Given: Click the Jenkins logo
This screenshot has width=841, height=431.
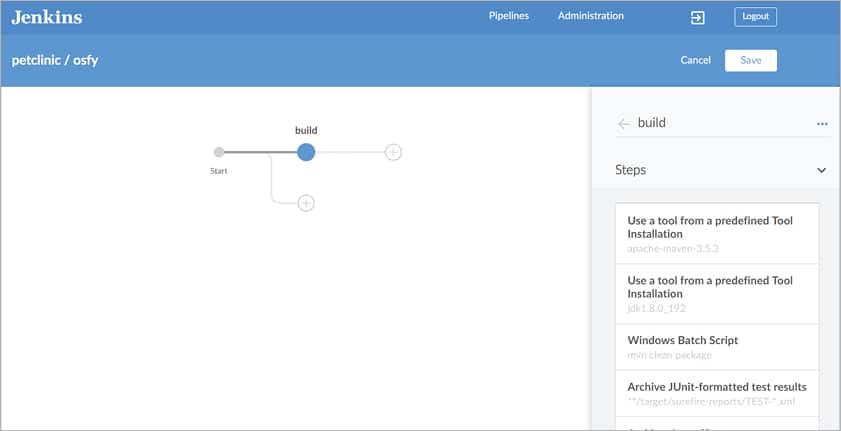Looking at the screenshot, I should tap(47, 17).
